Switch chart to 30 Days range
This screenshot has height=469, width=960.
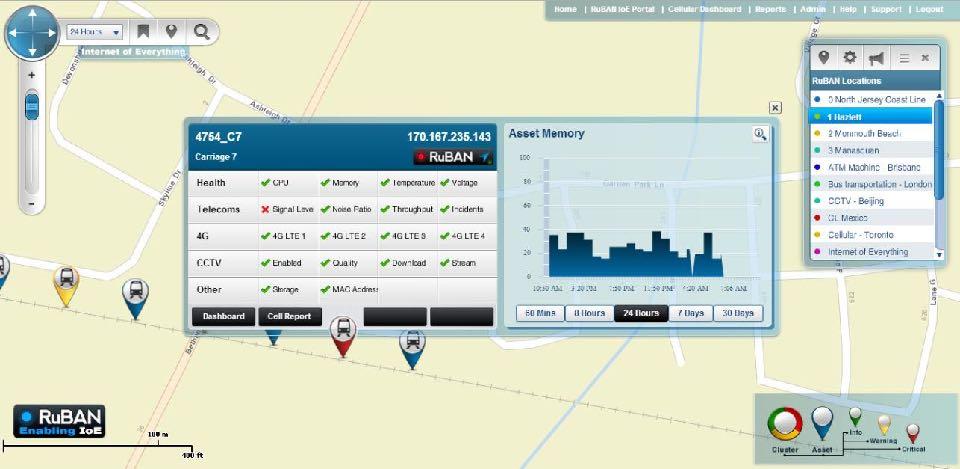tap(738, 313)
